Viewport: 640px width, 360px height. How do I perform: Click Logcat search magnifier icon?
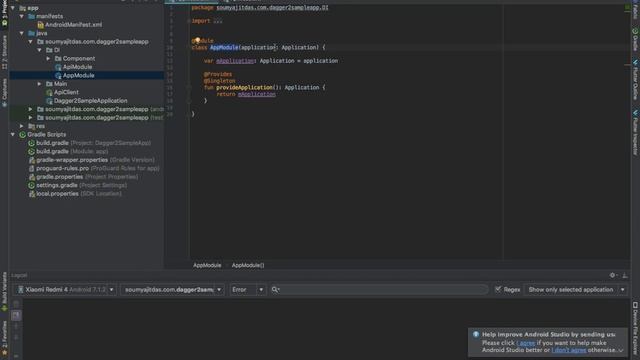tap(276, 290)
